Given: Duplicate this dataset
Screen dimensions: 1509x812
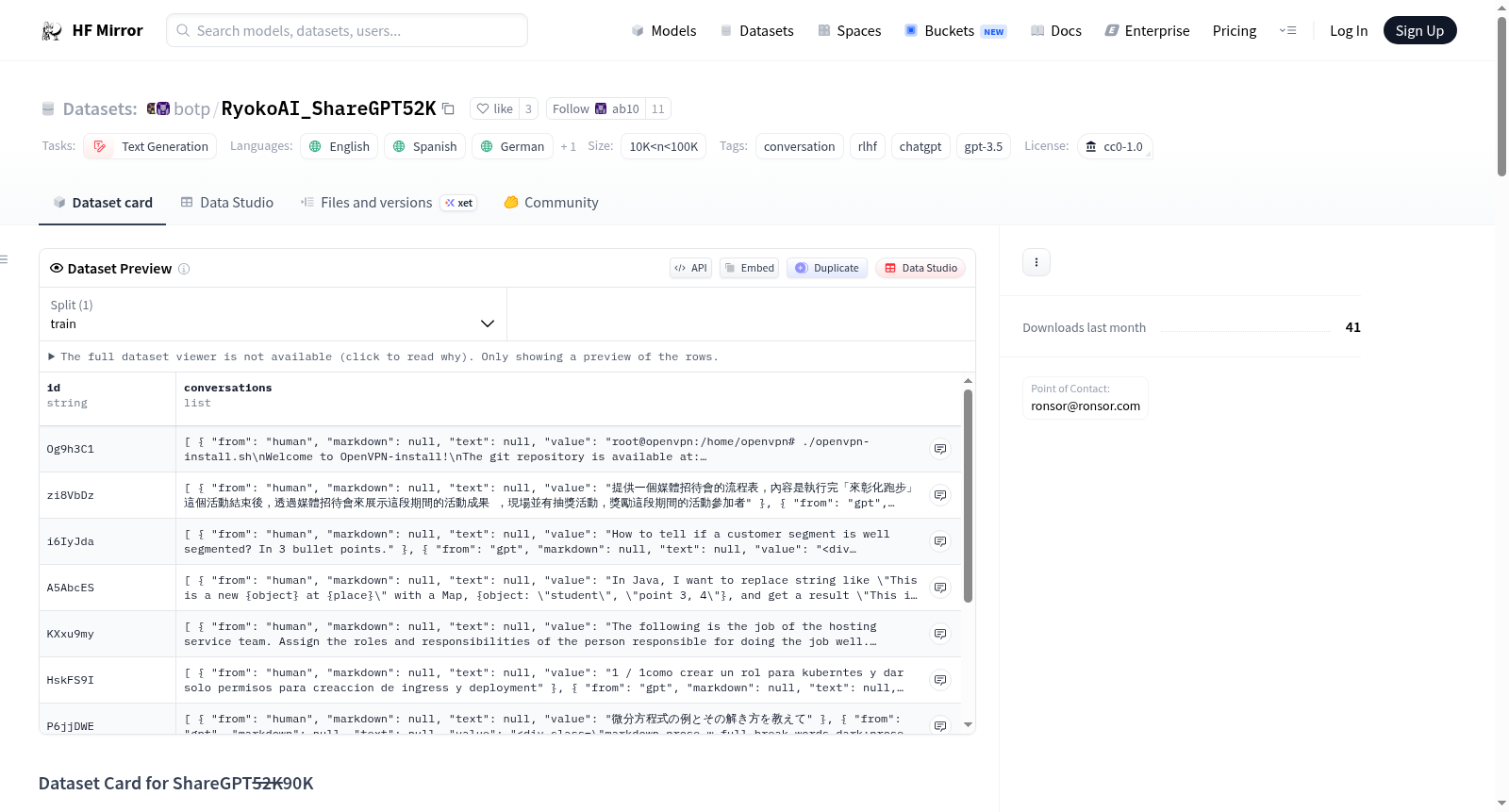Looking at the screenshot, I should click(827, 268).
